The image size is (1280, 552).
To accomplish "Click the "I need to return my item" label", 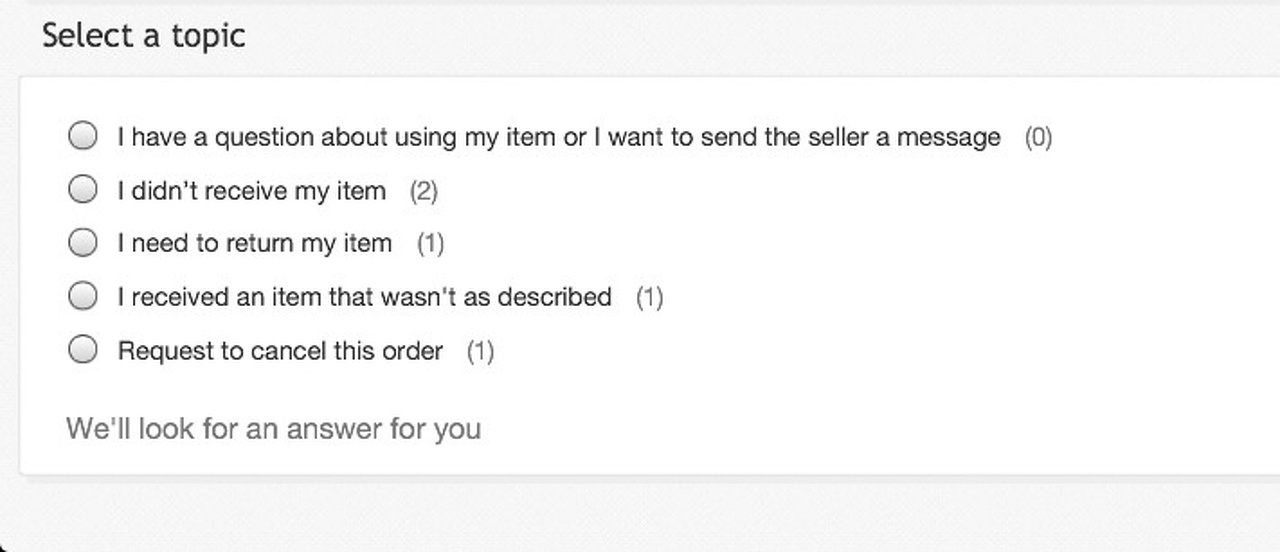I will [x=254, y=243].
